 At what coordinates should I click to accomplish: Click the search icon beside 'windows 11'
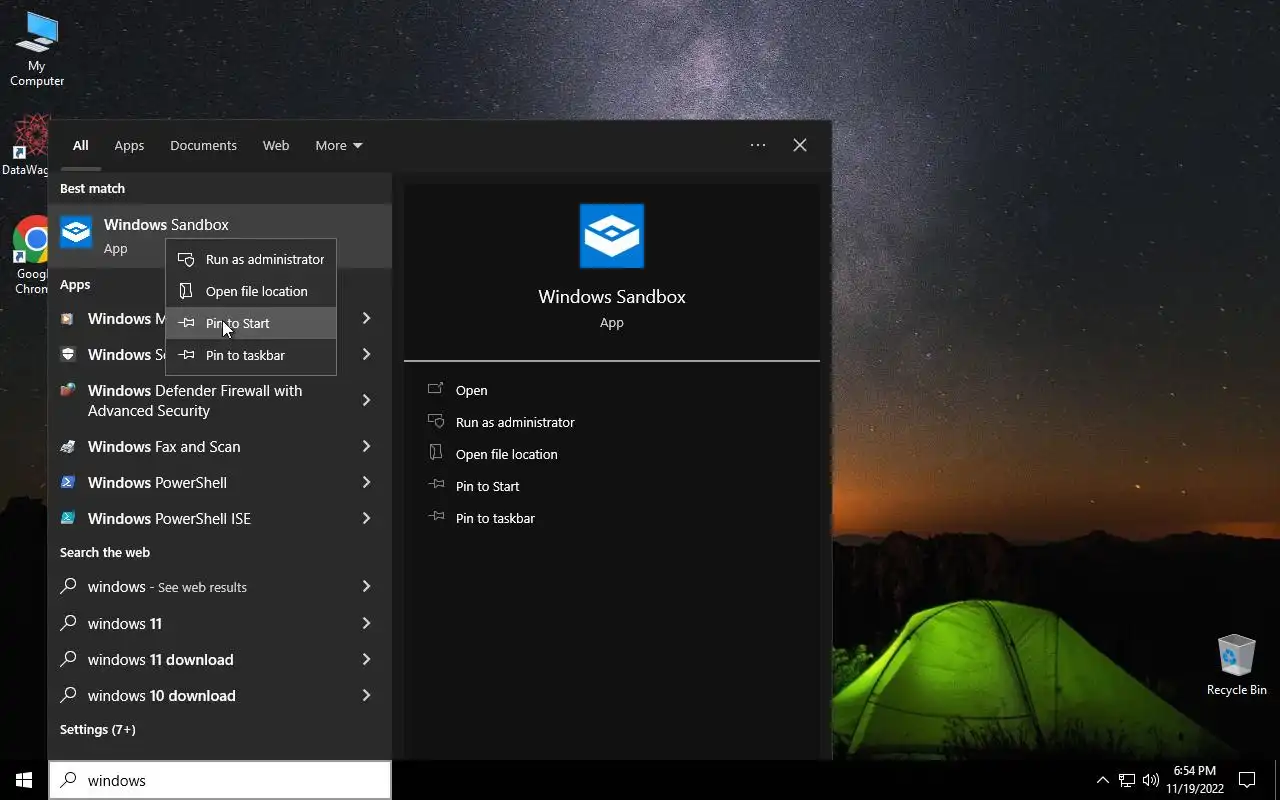68,623
